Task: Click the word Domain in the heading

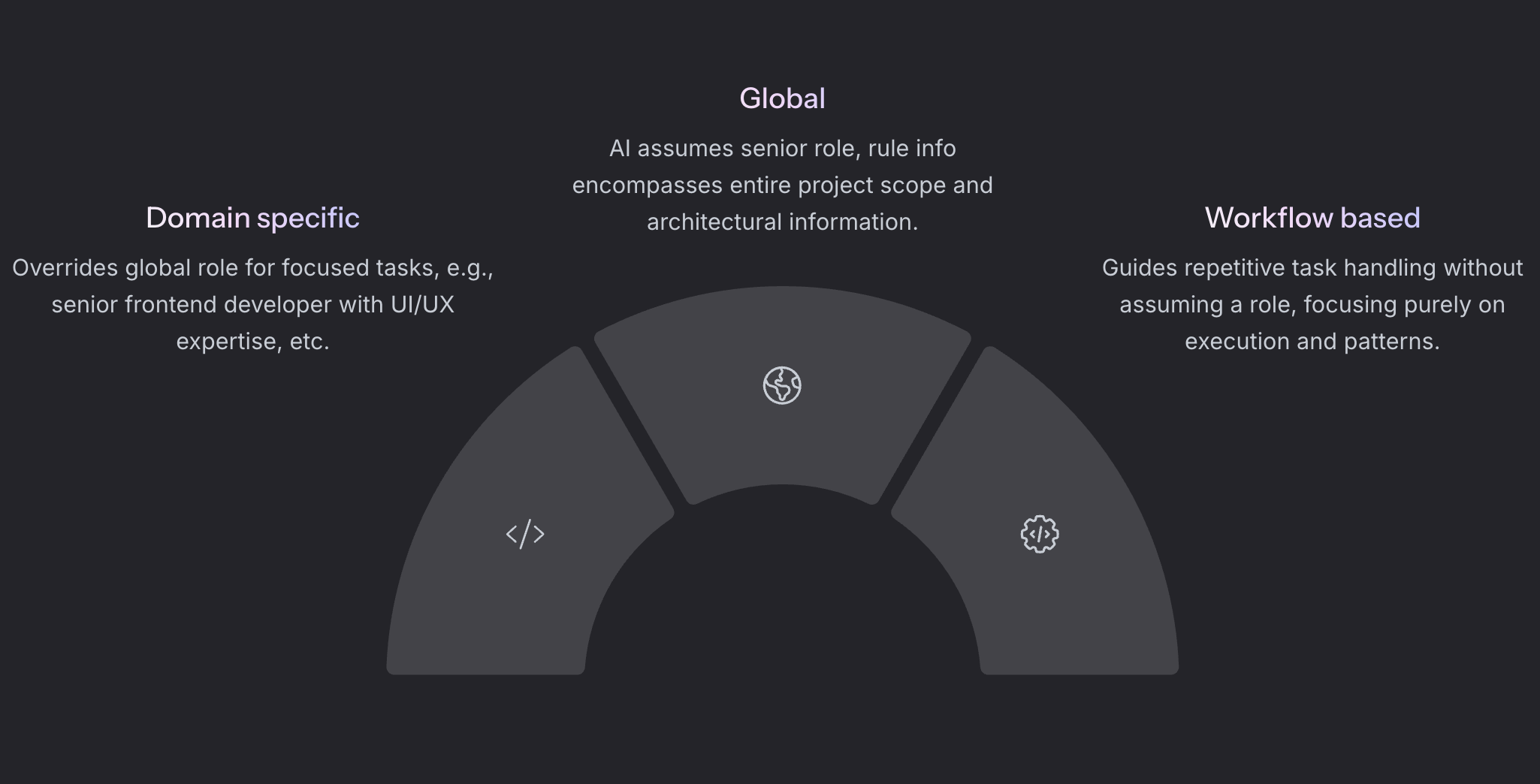Action: click(x=198, y=218)
